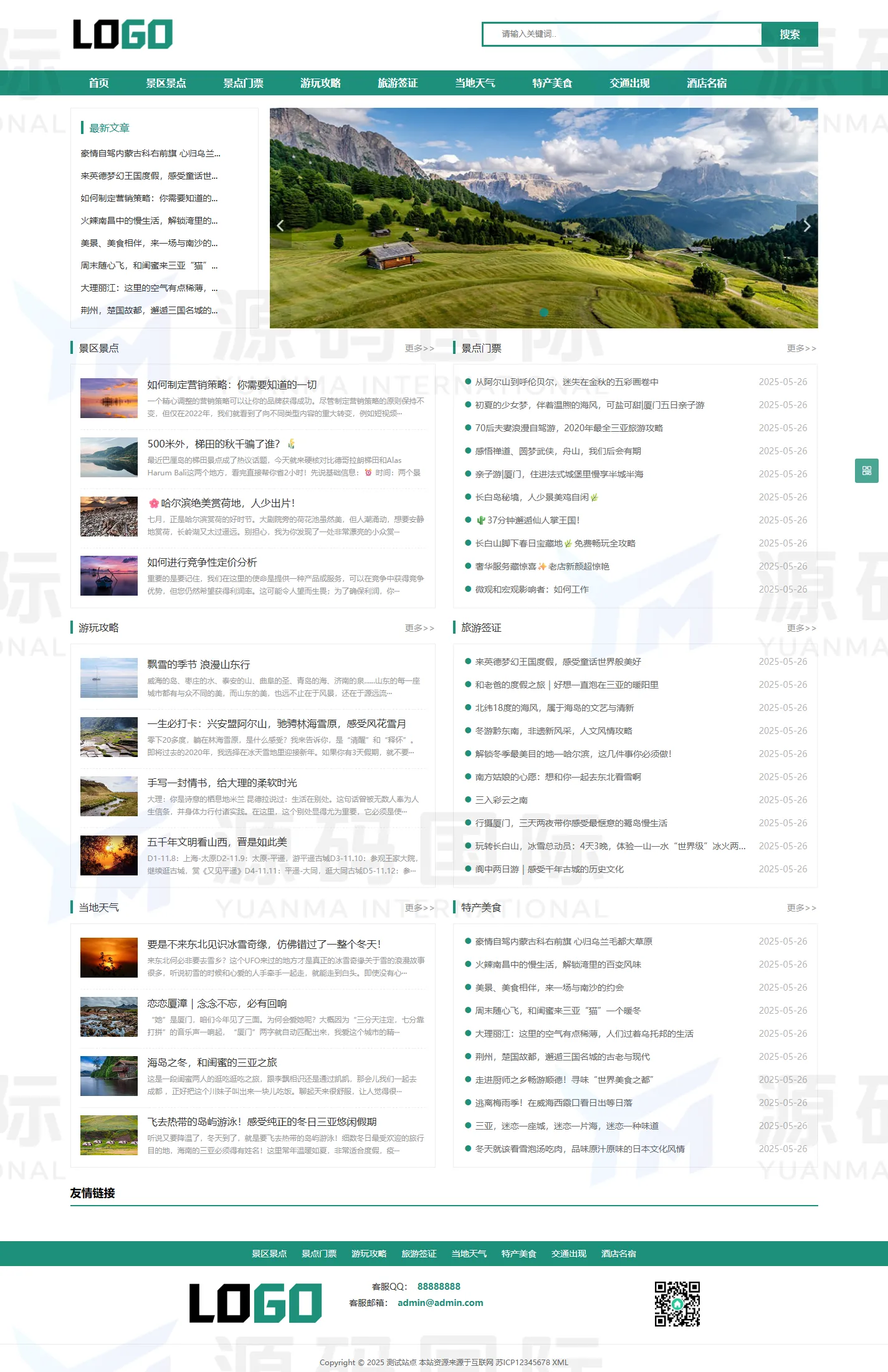Open the 首页 navigation tab
The width and height of the screenshot is (888, 1372).
[x=98, y=83]
